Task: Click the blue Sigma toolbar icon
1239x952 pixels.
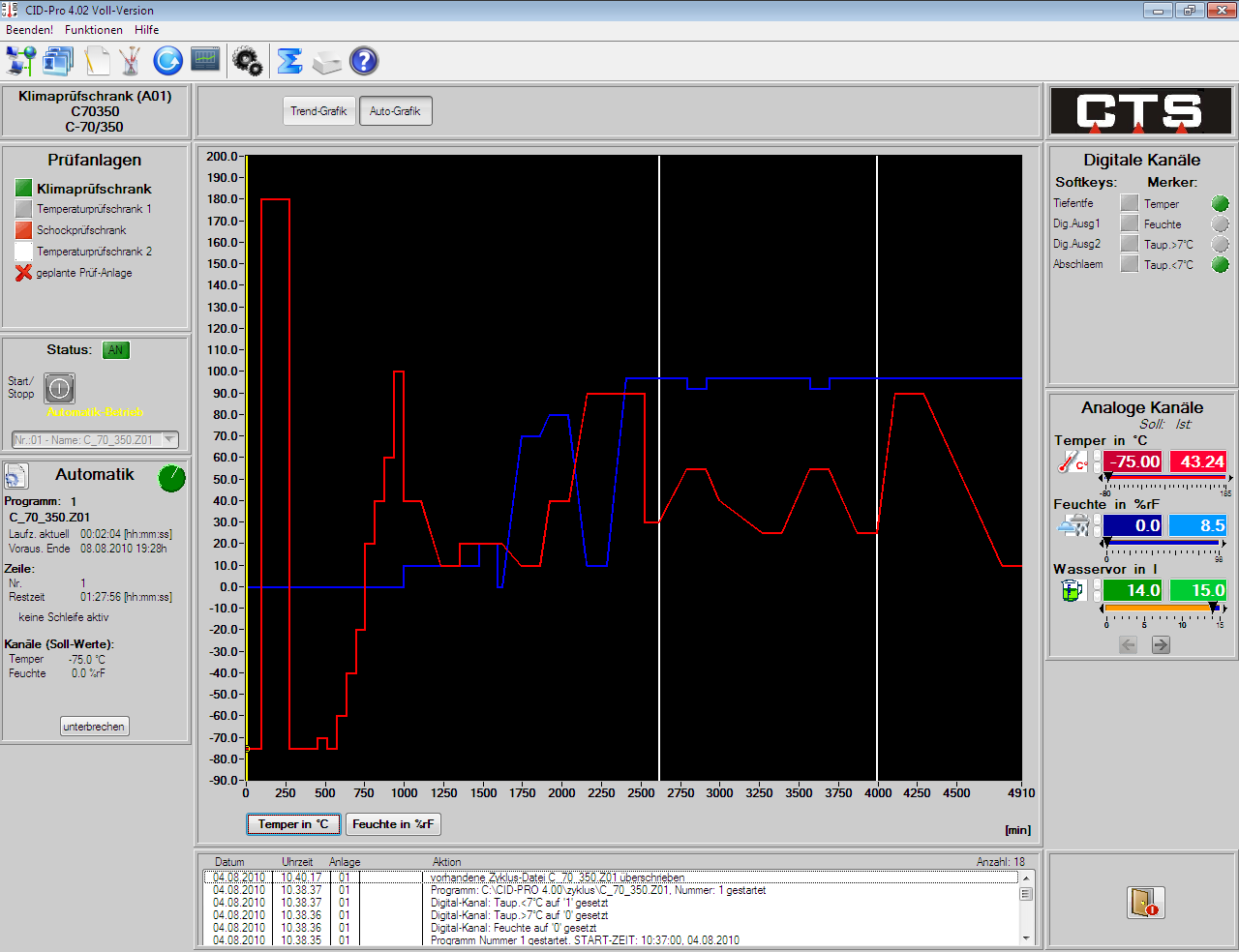Action: click(289, 61)
